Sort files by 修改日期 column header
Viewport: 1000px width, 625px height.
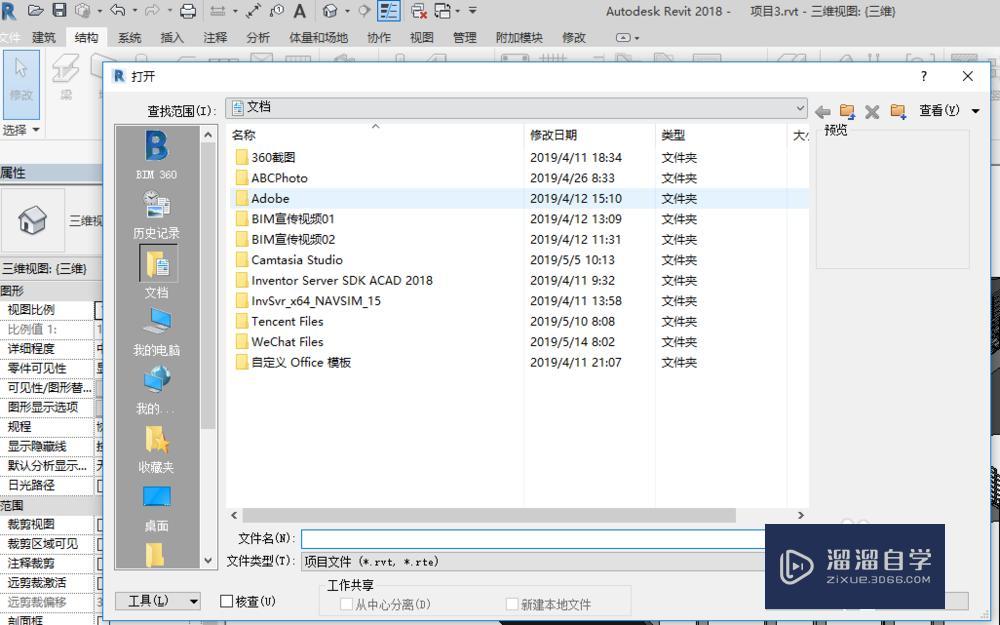click(590, 135)
